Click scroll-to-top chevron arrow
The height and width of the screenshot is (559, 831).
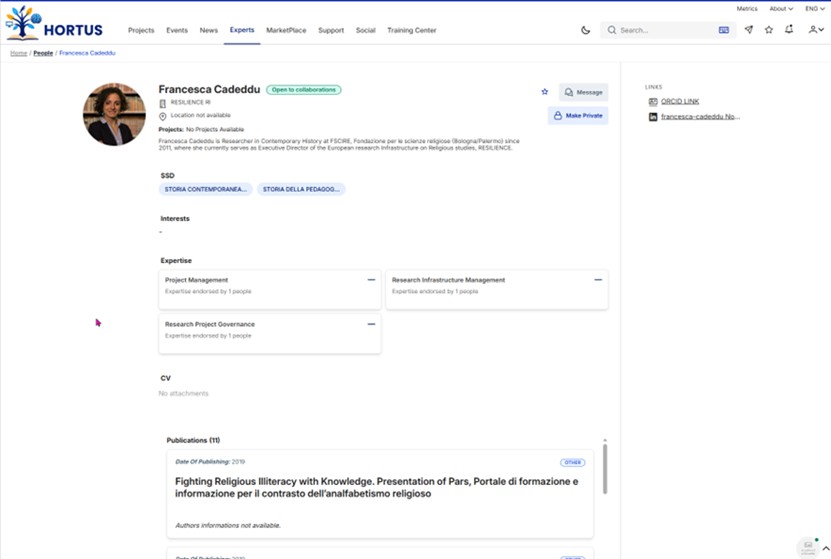pos(826,548)
